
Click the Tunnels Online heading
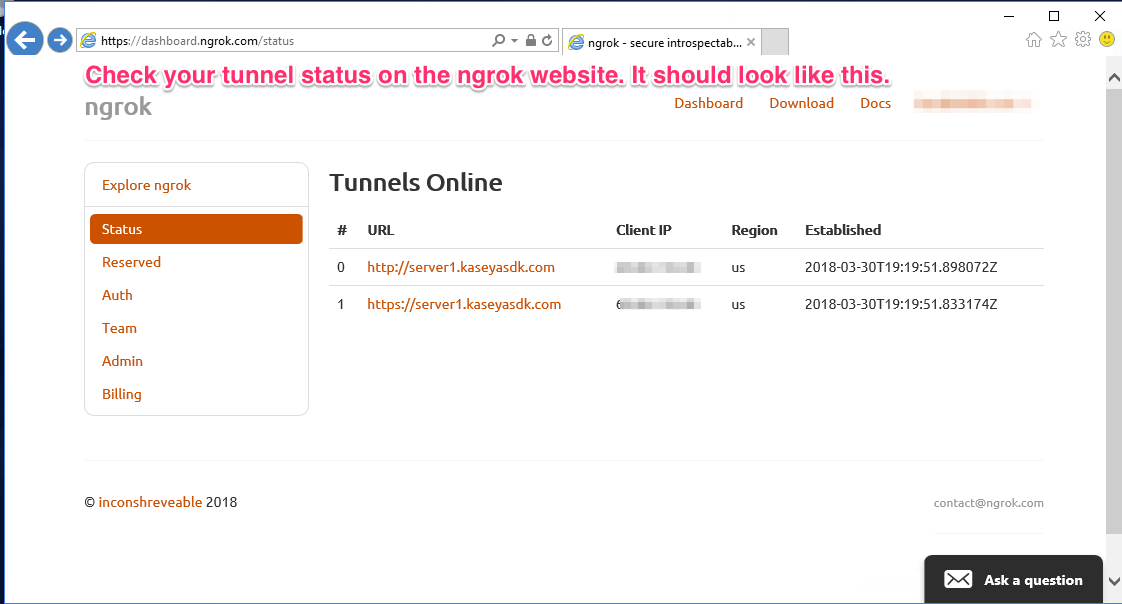pyautogui.click(x=416, y=182)
